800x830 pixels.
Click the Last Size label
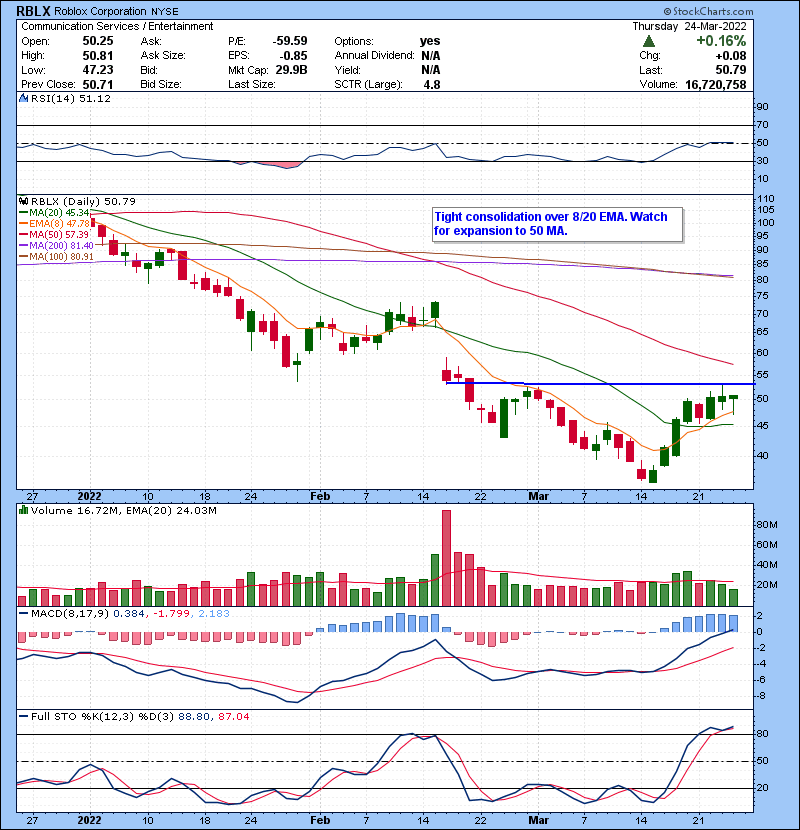[251, 85]
